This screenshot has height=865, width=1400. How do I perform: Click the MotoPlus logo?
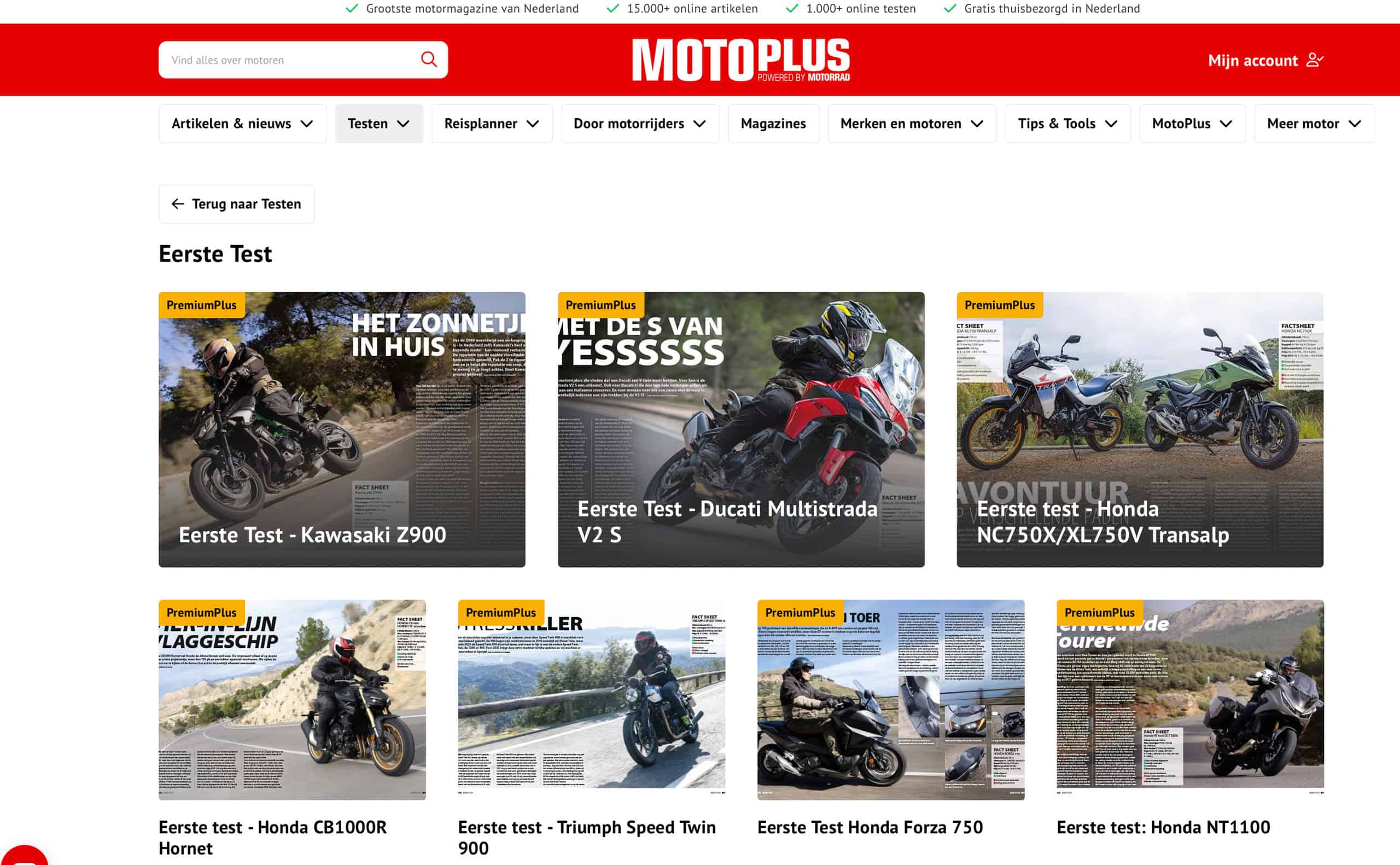click(741, 60)
